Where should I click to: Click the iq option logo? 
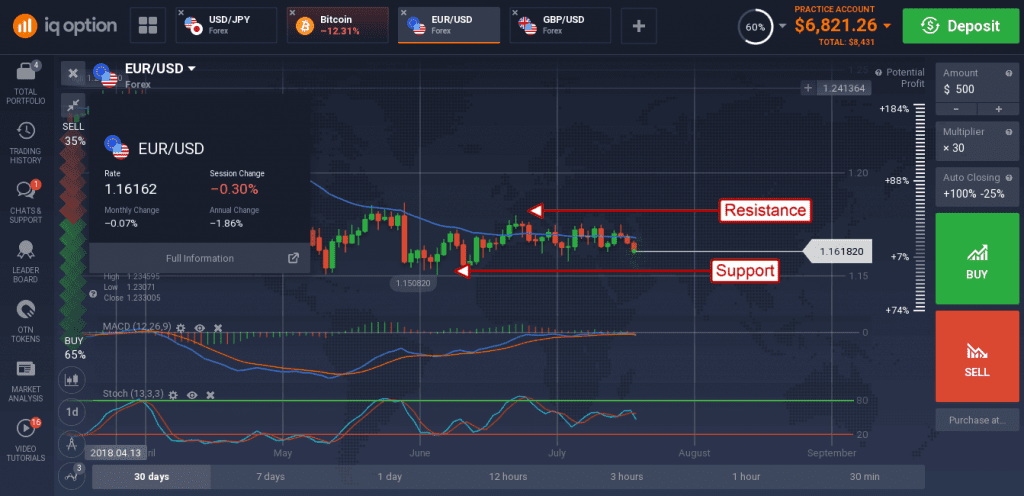65,25
